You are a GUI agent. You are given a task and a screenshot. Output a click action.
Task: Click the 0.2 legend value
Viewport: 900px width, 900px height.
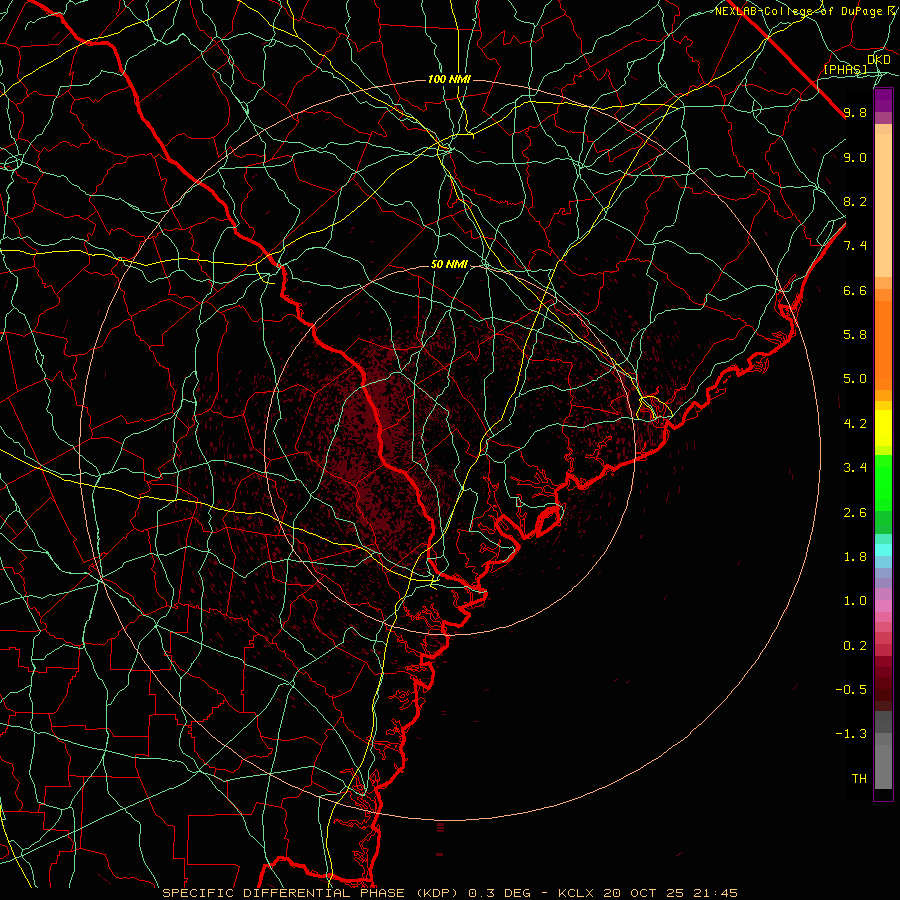(855, 646)
